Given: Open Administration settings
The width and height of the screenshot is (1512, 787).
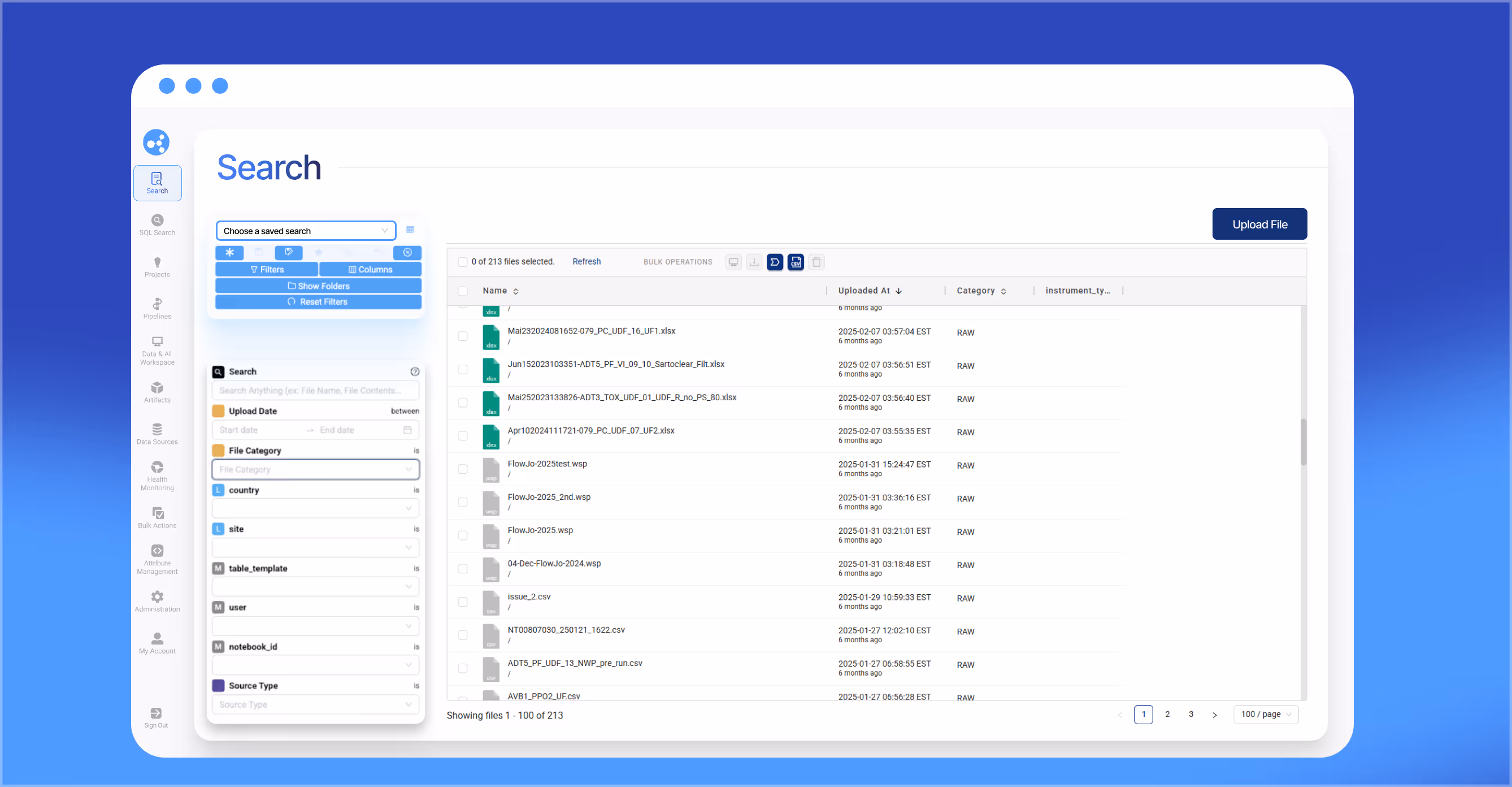Looking at the screenshot, I should point(157,602).
